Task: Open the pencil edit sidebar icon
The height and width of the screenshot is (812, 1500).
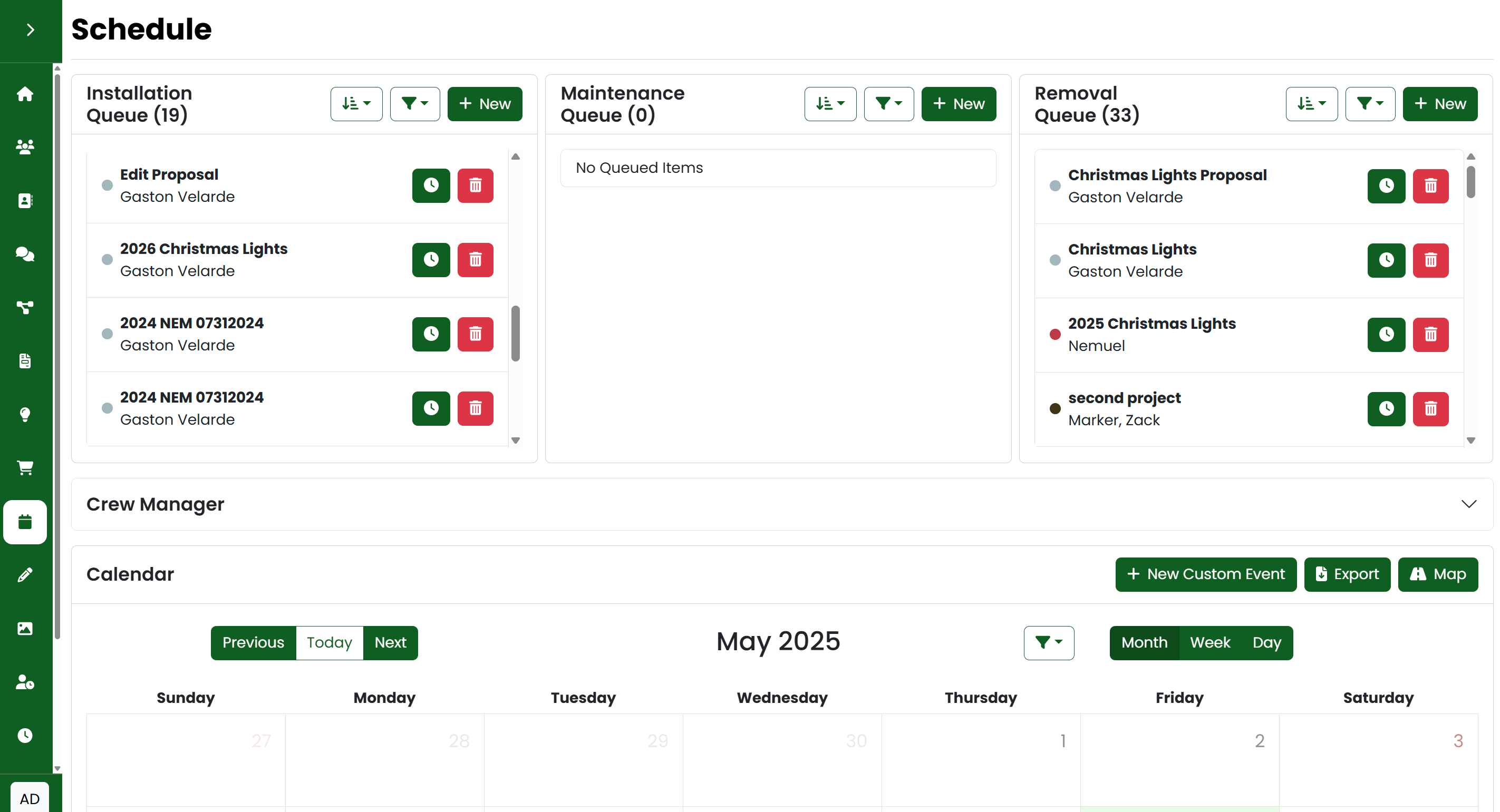Action: coord(25,575)
